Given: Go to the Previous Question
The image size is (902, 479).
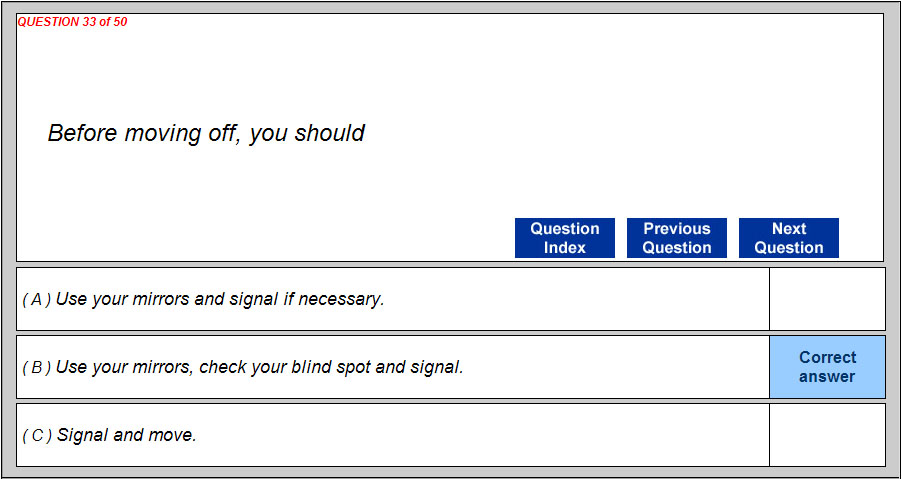Looking at the screenshot, I should tap(676, 238).
